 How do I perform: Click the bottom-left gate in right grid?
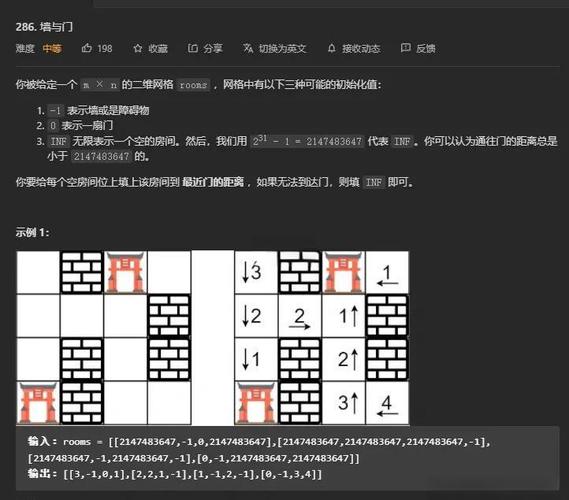tap(256, 403)
